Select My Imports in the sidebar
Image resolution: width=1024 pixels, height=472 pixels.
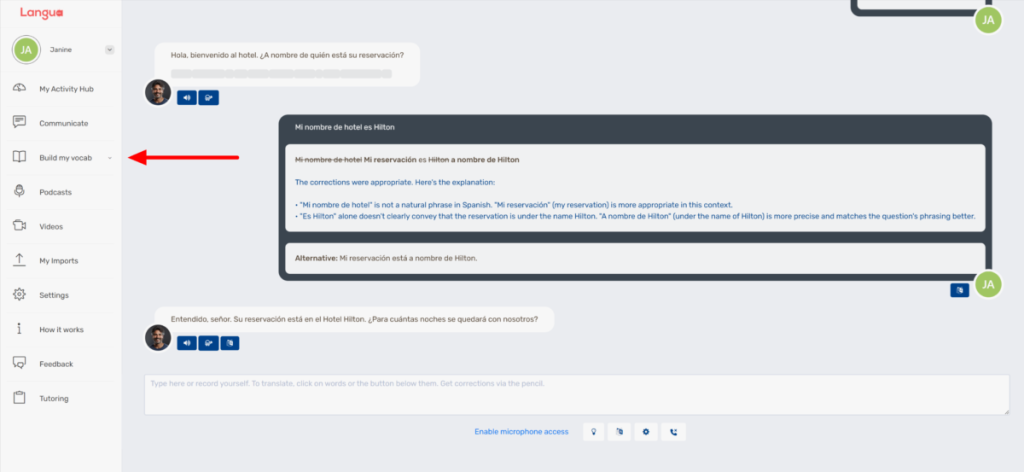click(61, 260)
